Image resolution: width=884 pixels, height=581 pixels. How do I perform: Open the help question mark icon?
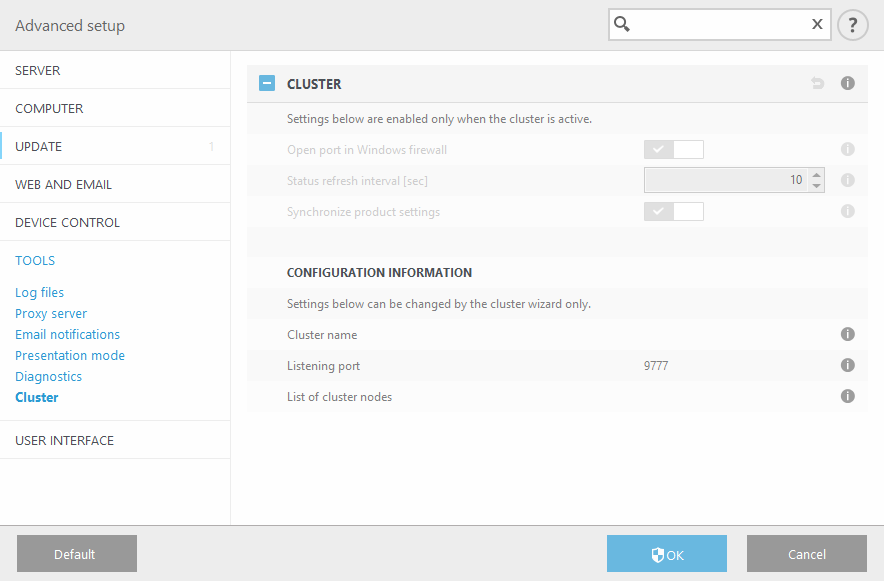(x=852, y=24)
